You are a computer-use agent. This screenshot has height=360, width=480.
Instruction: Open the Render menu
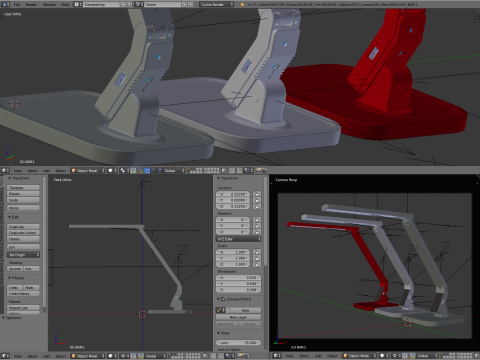(31, 4)
